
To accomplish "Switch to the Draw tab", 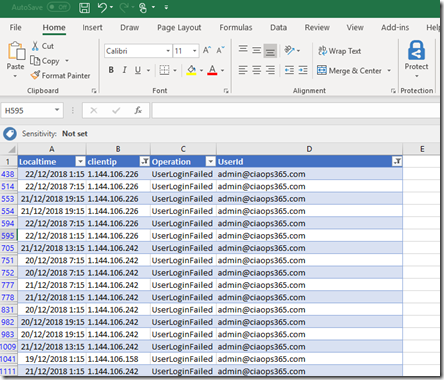I will point(129,27).
